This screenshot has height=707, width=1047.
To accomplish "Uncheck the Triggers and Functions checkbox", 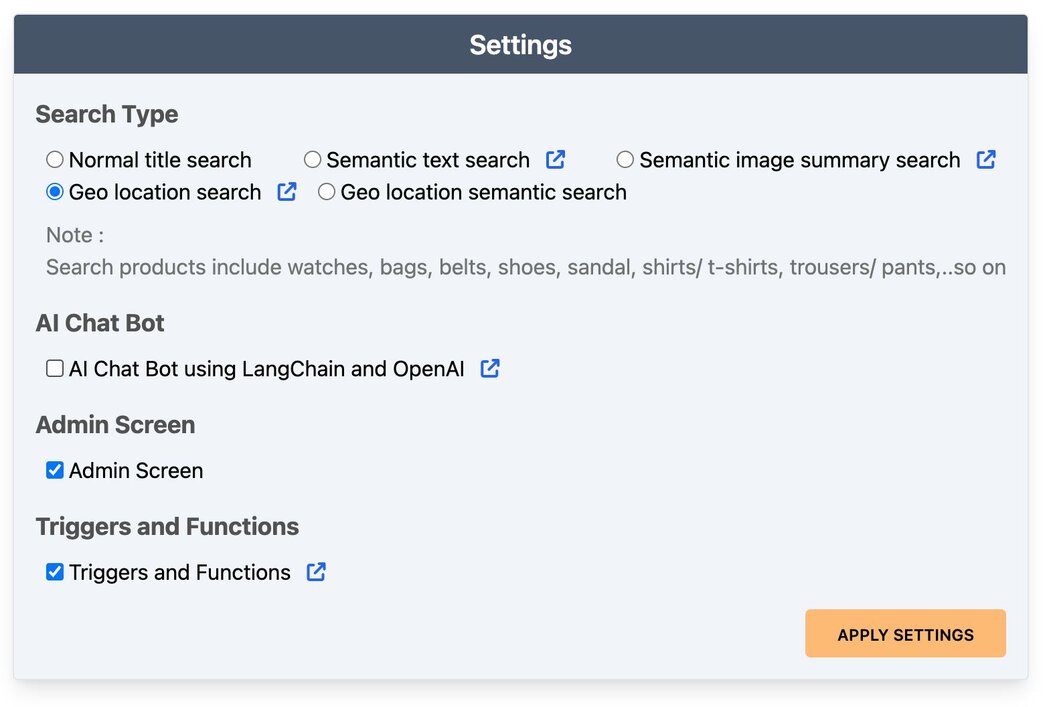I will 54,572.
